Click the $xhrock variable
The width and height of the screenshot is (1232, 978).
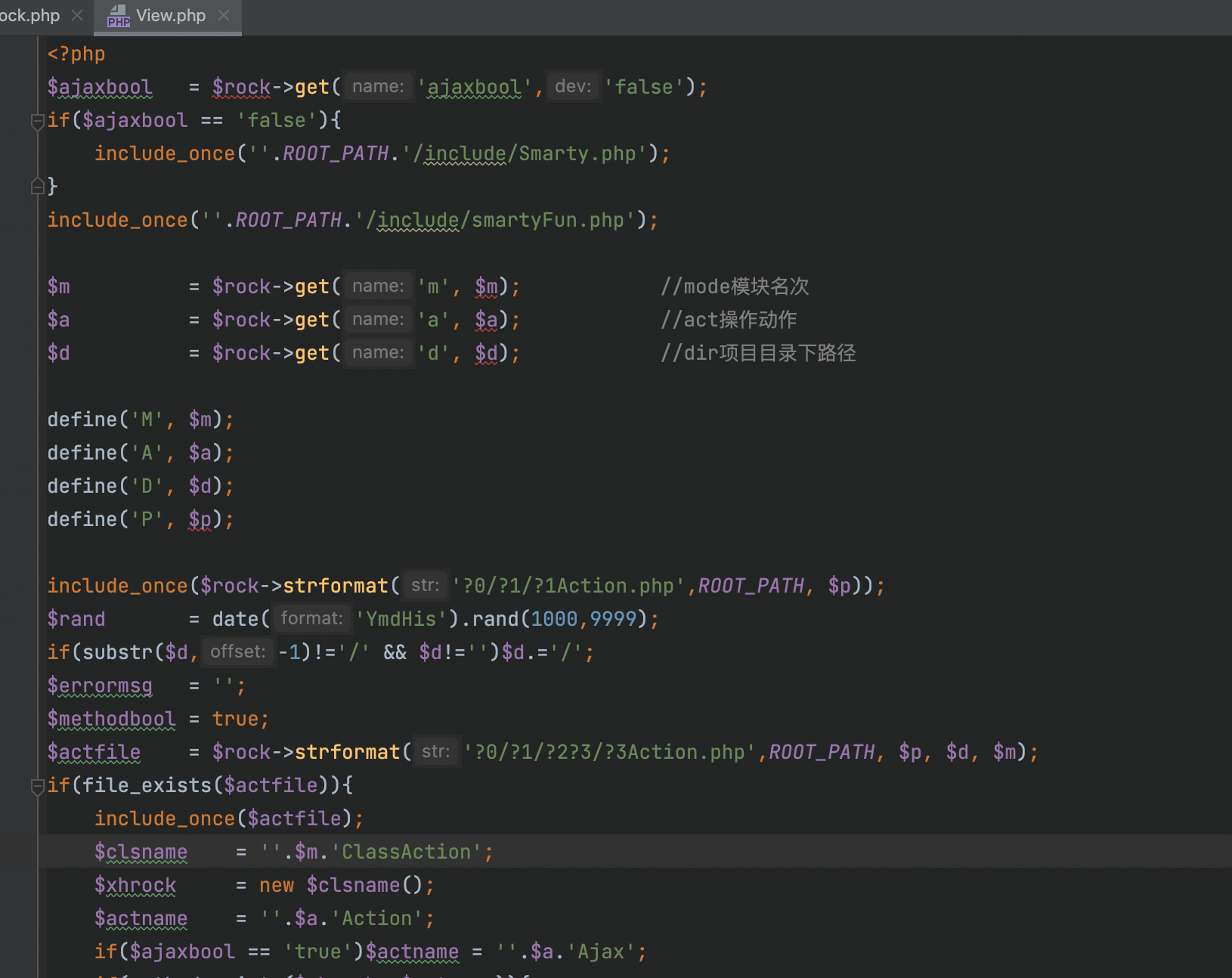tap(135, 886)
